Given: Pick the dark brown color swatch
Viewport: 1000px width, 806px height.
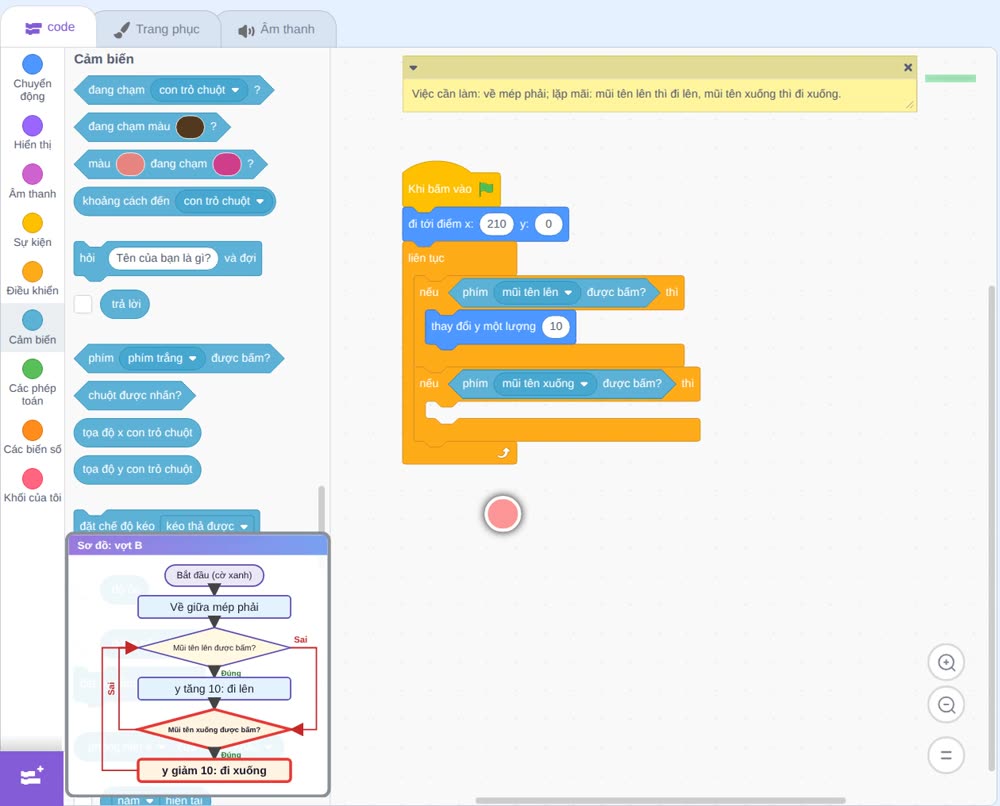Looking at the screenshot, I should tap(190, 127).
